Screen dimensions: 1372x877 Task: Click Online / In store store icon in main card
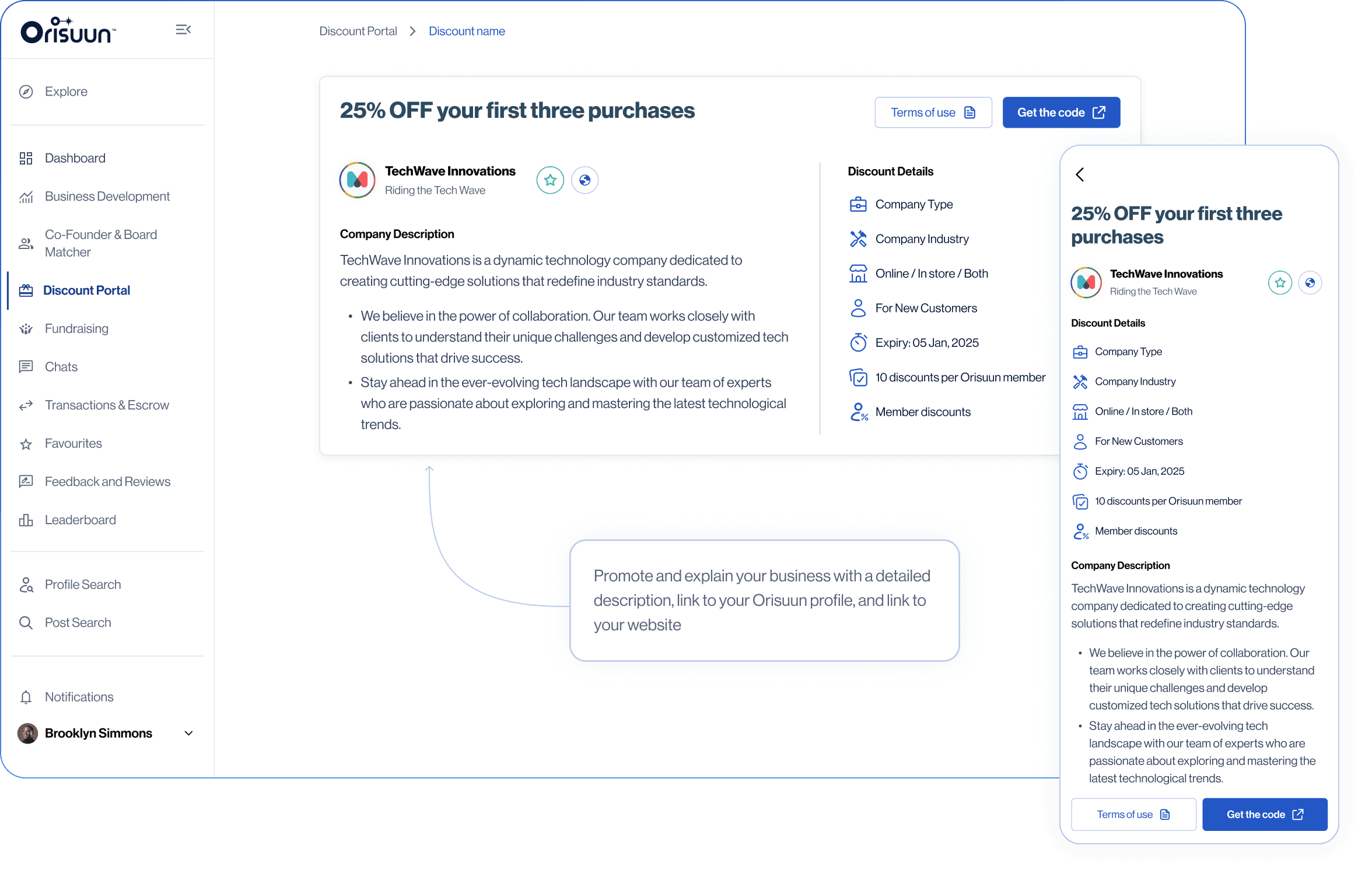(858, 273)
